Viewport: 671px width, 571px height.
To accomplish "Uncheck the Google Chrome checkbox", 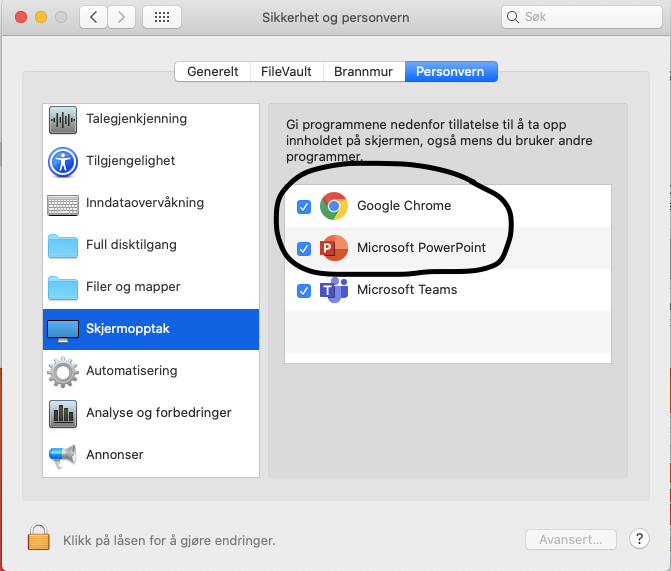I will 304,207.
